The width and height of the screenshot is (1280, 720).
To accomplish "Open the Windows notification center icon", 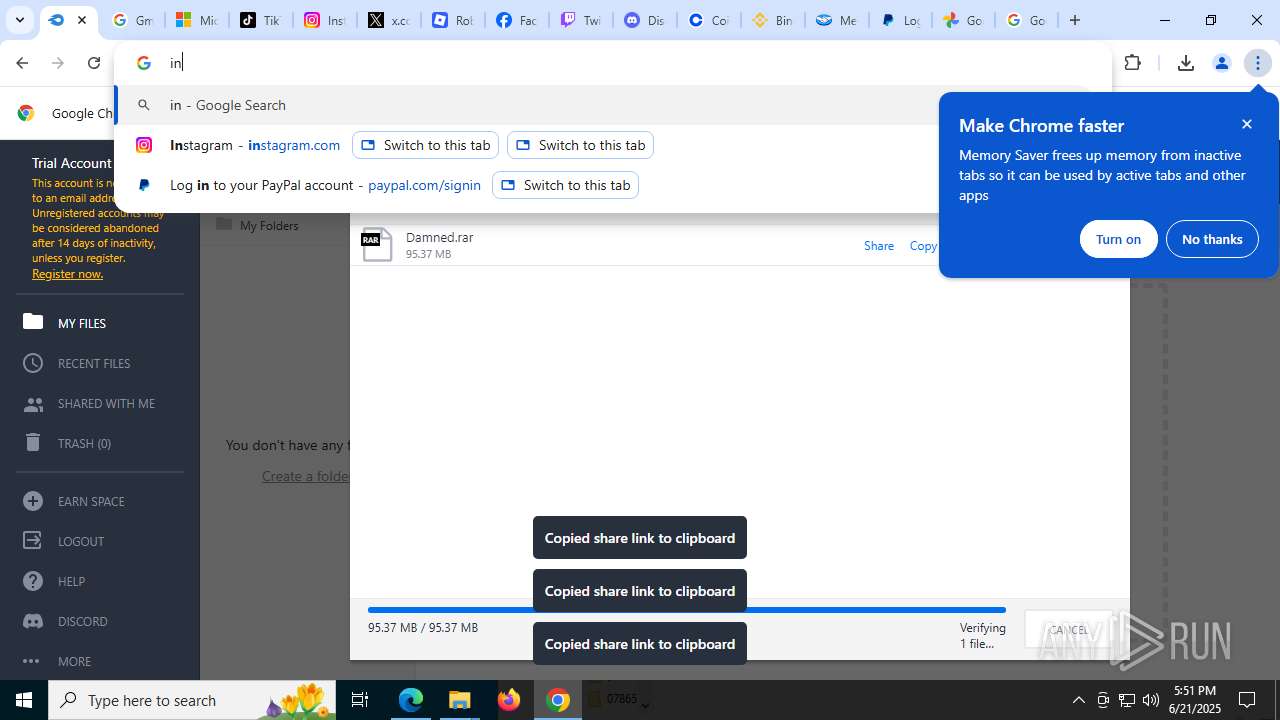I will tap(1247, 700).
